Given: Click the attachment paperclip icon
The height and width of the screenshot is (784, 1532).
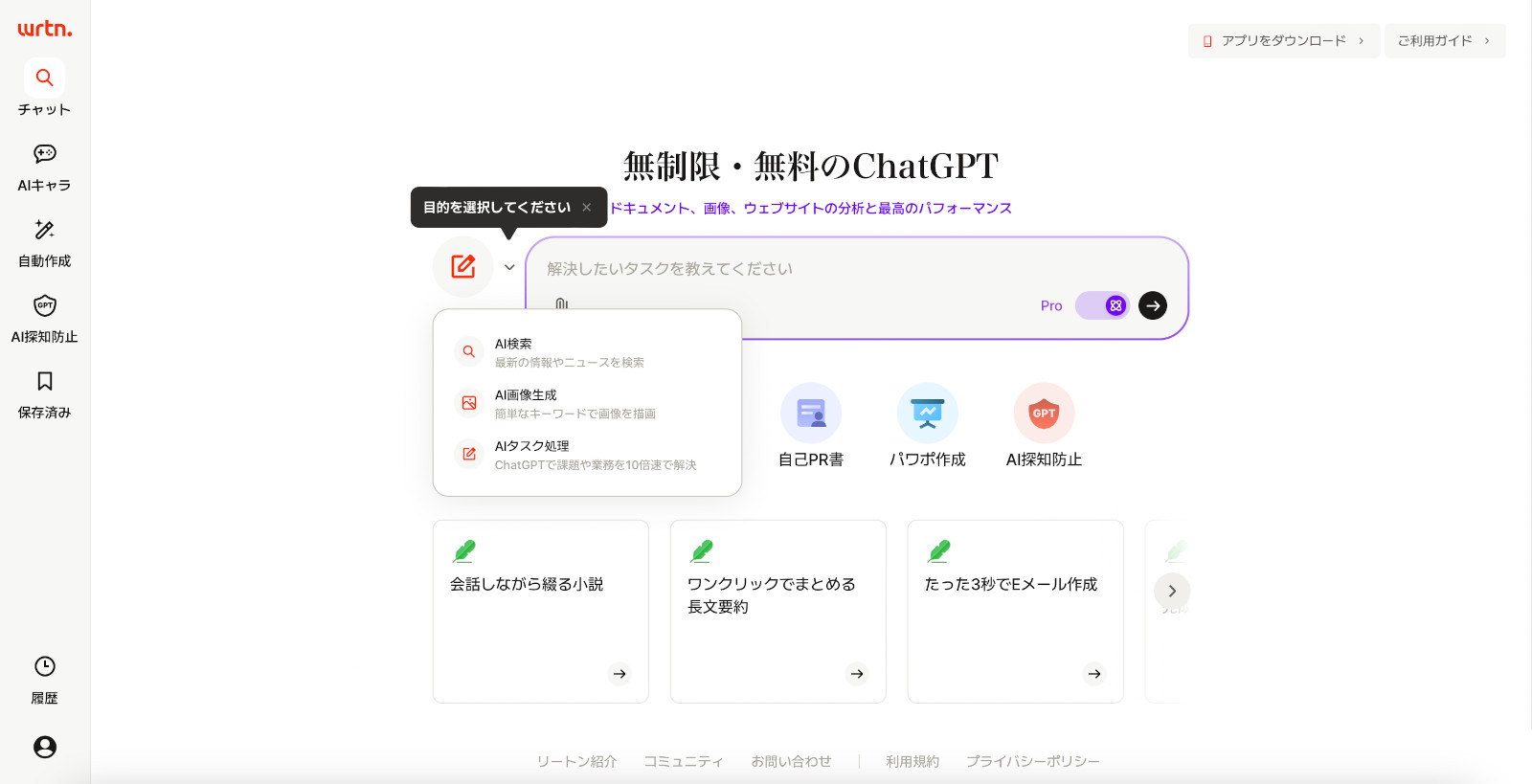Looking at the screenshot, I should point(562,303).
